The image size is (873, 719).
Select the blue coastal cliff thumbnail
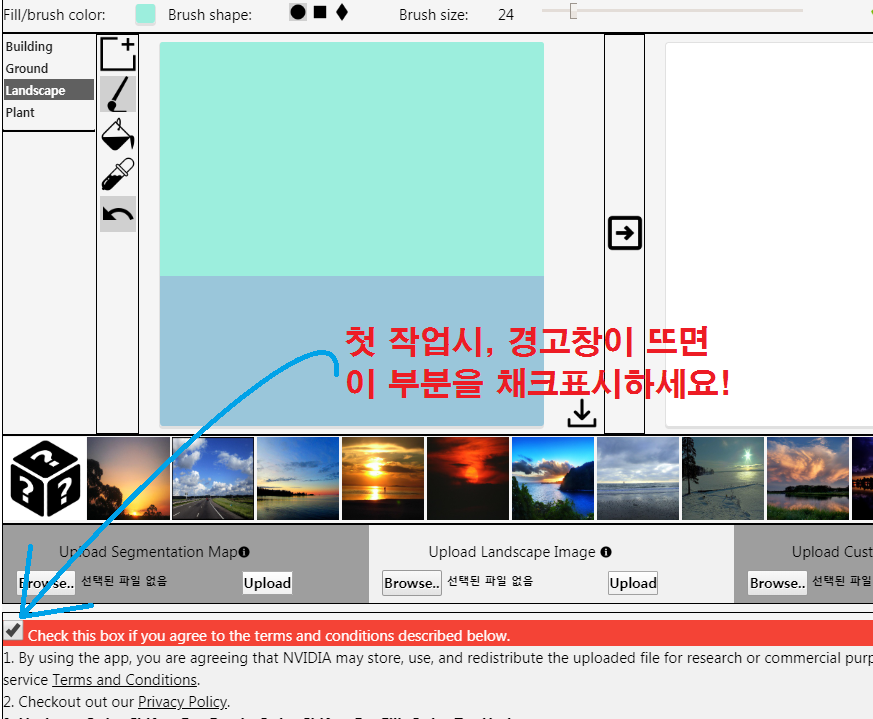tap(553, 478)
